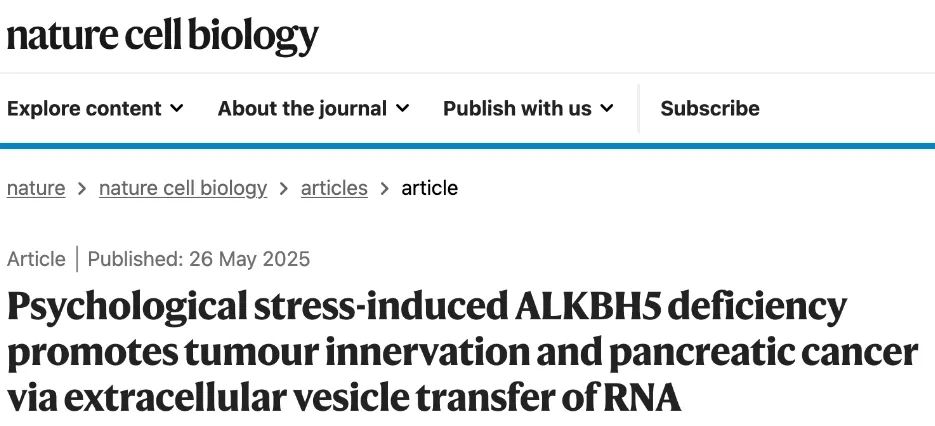Screen dimensions: 935x426
Task: Expand the About the journal chevron
Action: pos(403,109)
